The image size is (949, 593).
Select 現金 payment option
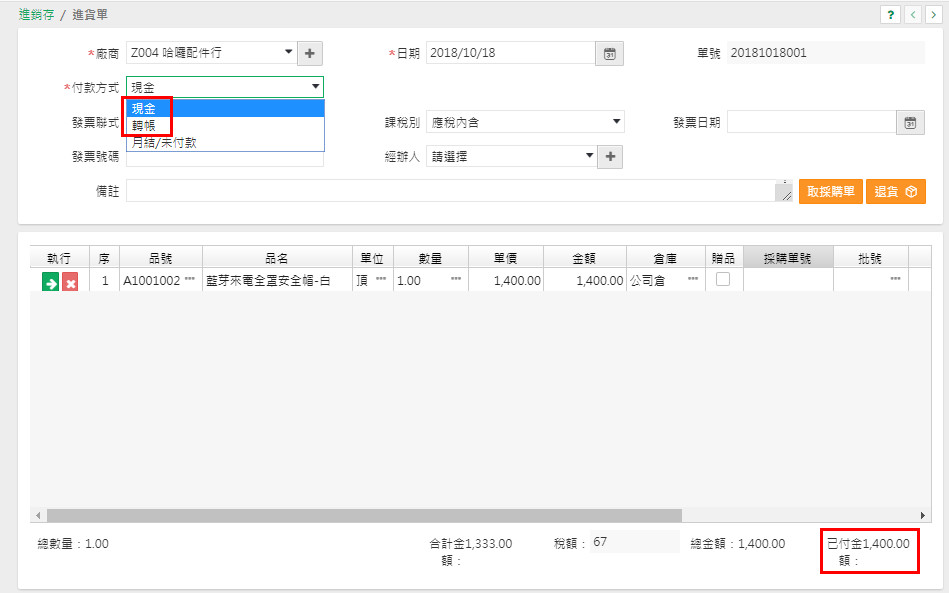pos(225,108)
